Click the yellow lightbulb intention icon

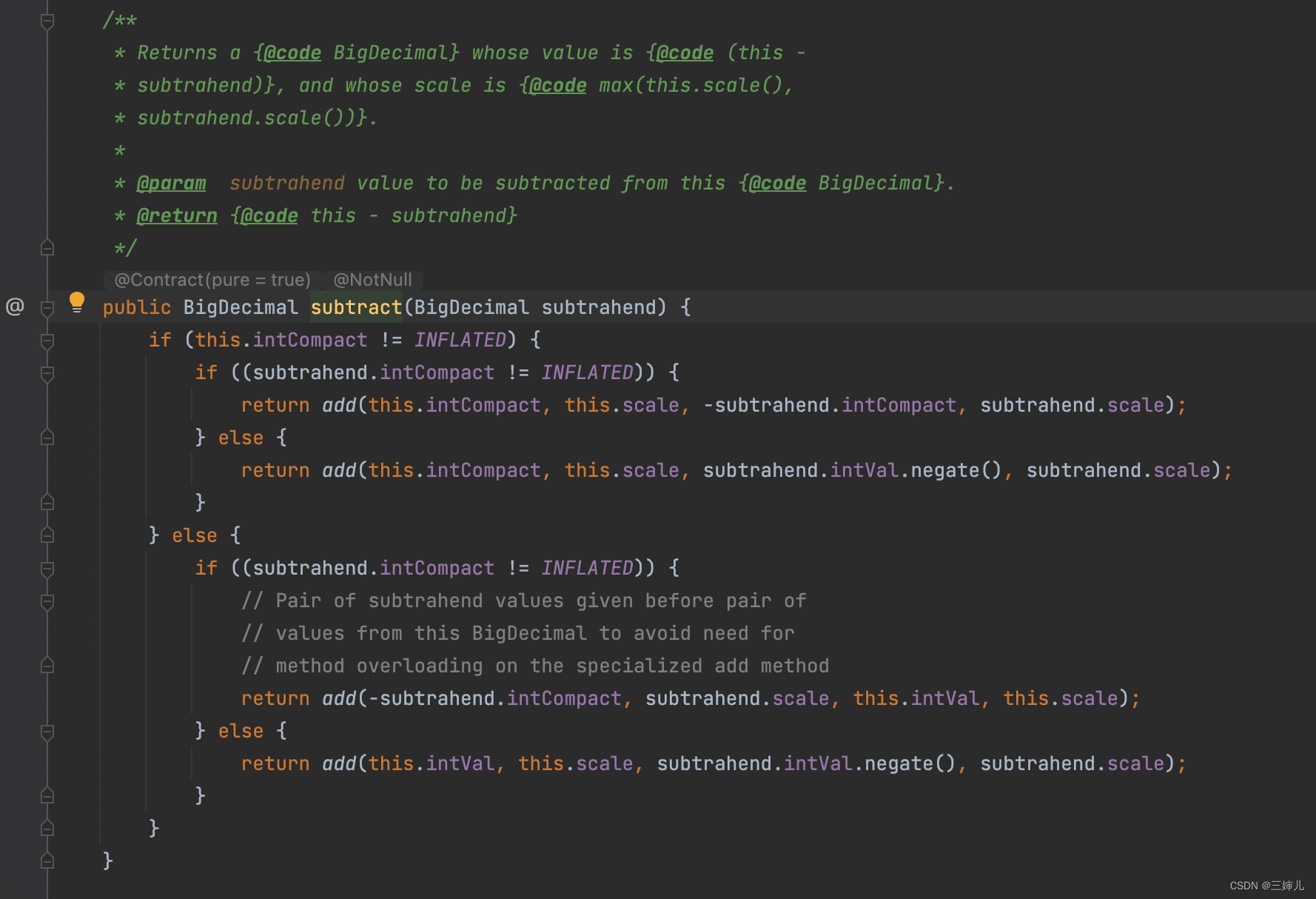coord(77,302)
